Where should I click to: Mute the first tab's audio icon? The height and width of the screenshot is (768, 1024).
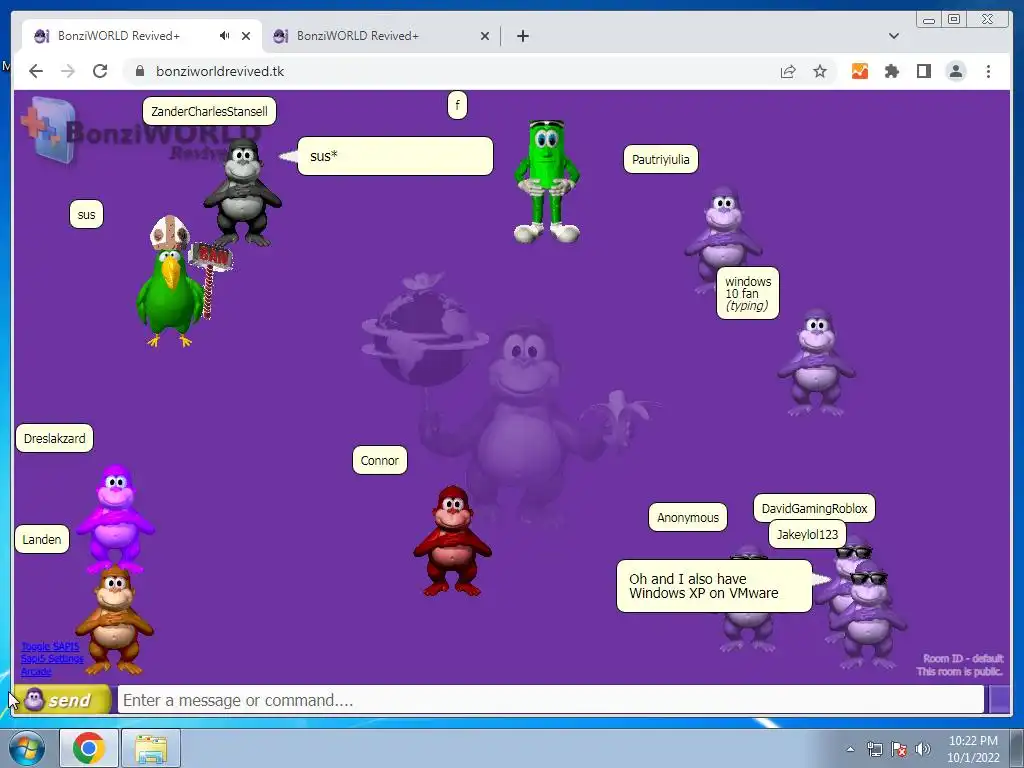[224, 36]
